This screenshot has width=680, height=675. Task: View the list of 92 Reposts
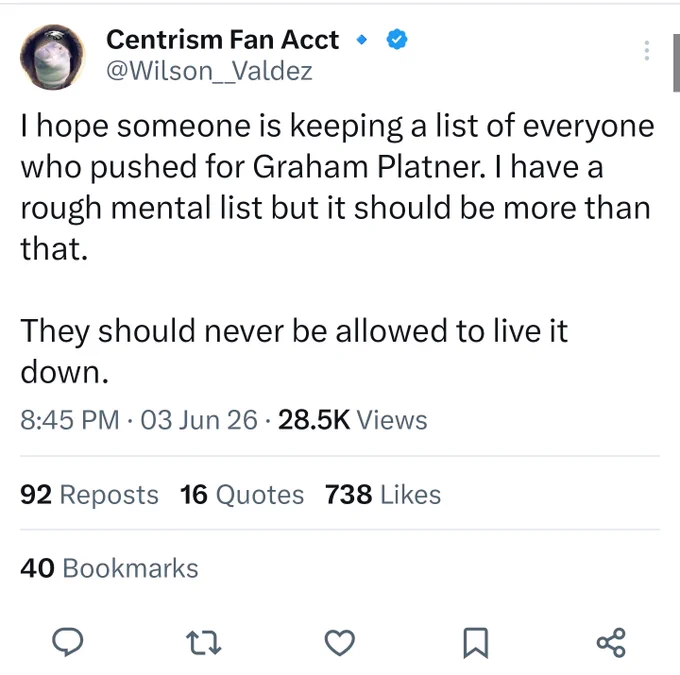(89, 495)
